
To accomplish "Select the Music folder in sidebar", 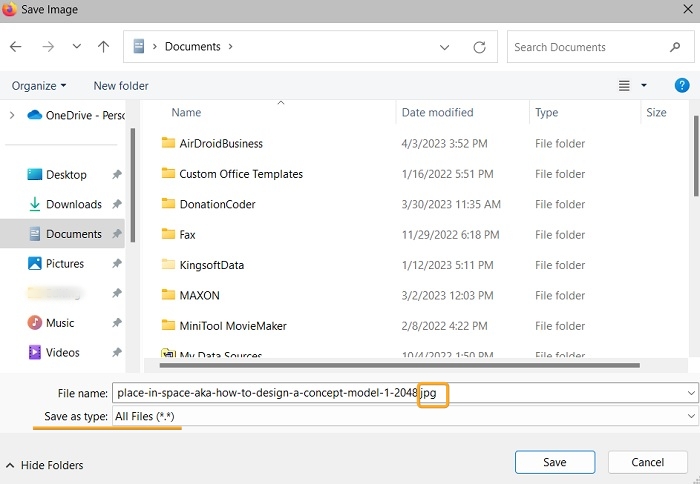I will click(60, 323).
